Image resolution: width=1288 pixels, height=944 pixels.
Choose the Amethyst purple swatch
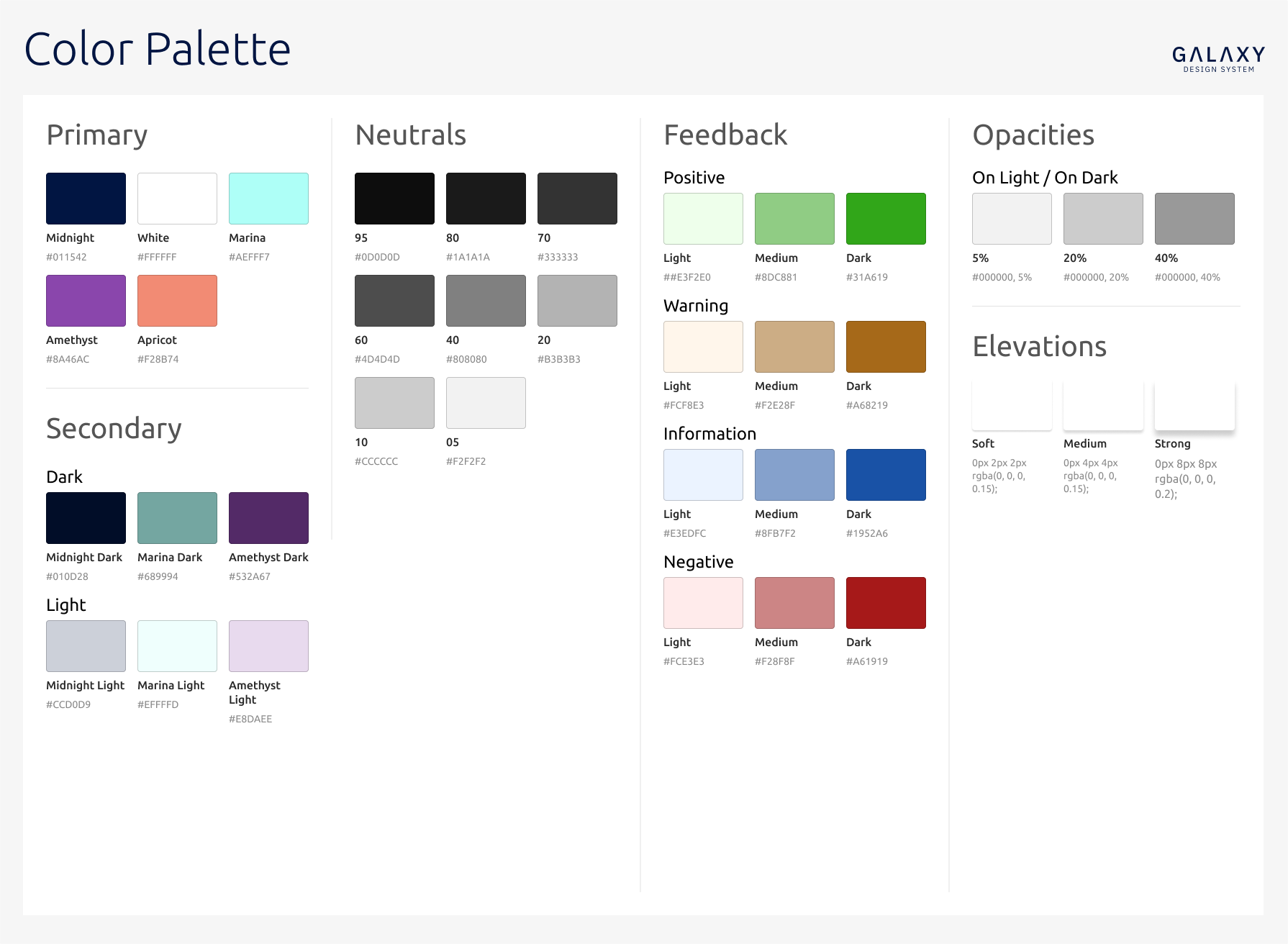(x=86, y=301)
